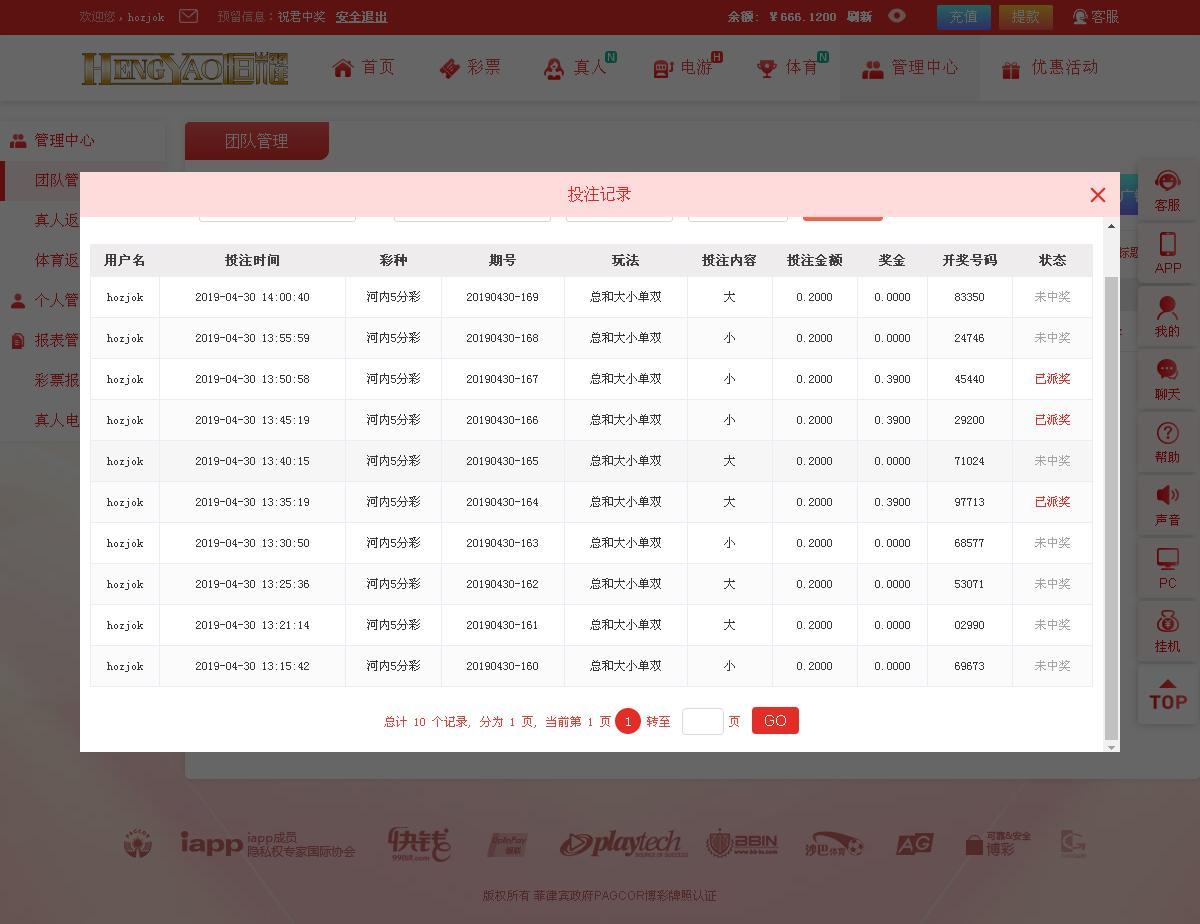This screenshot has width=1200, height=924.
Task: Click the 充值 recharge button
Action: point(963,17)
